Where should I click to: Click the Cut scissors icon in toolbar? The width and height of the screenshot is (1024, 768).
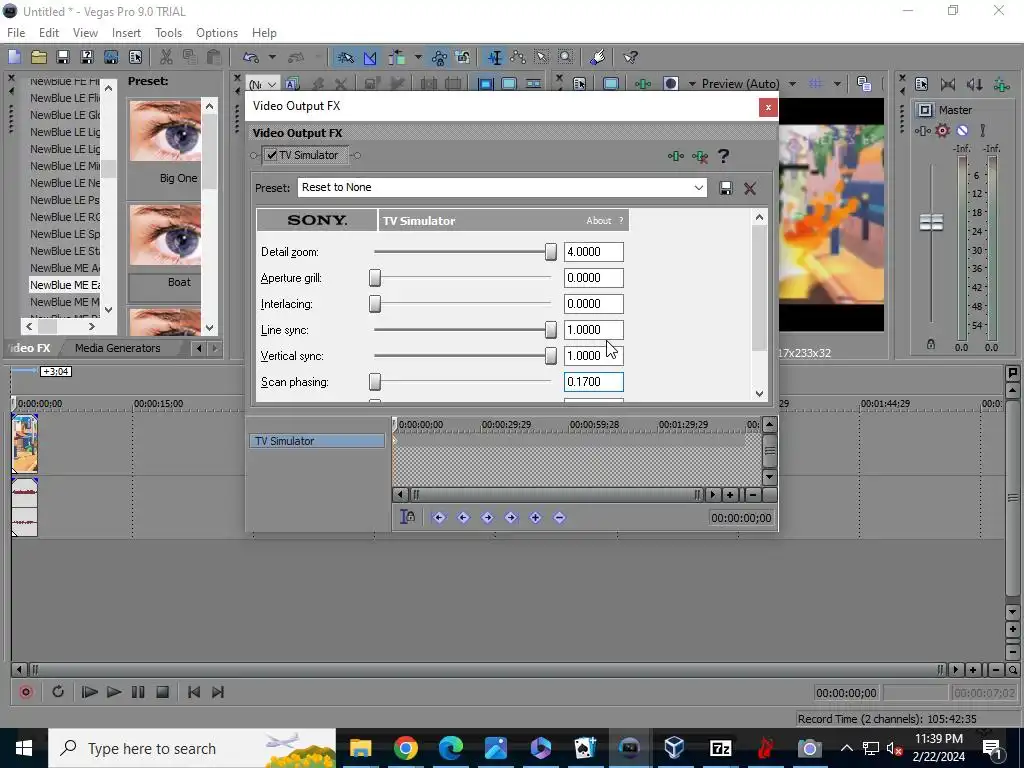tap(166, 57)
